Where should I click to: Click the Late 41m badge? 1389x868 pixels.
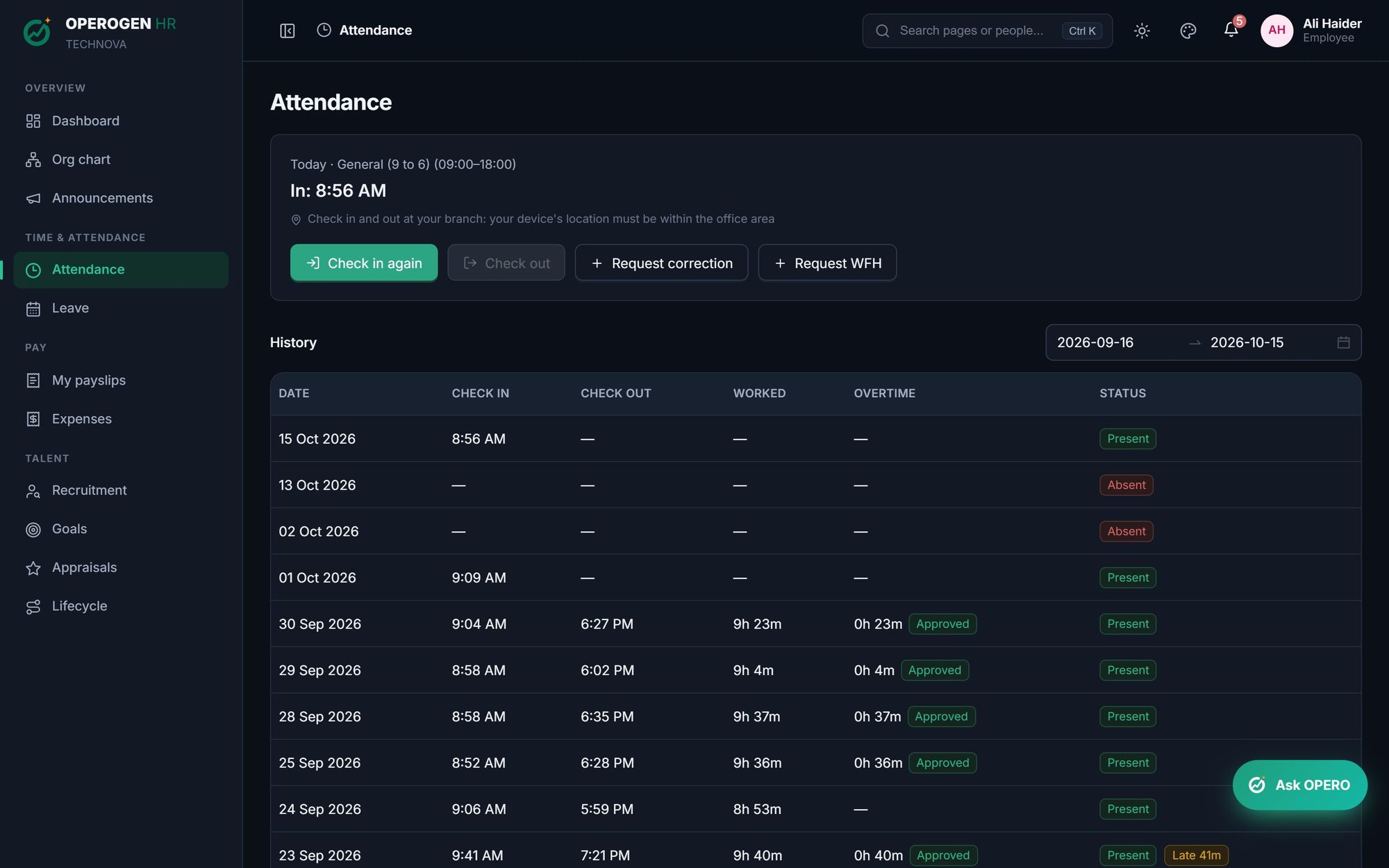[1196, 856]
